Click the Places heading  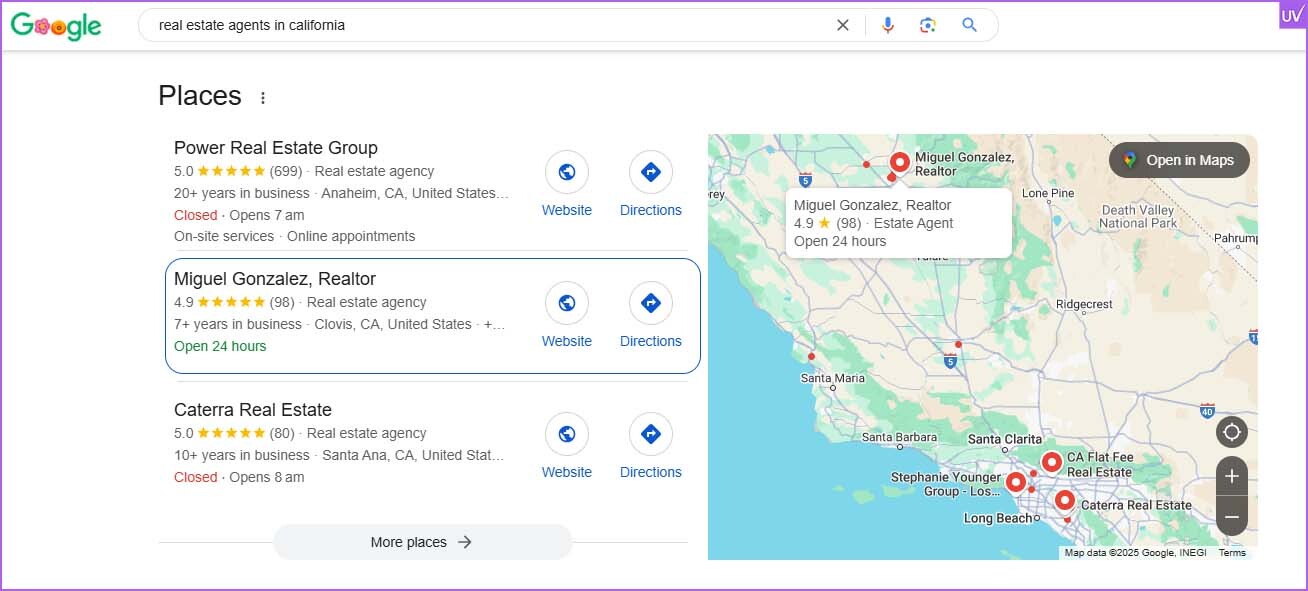200,96
